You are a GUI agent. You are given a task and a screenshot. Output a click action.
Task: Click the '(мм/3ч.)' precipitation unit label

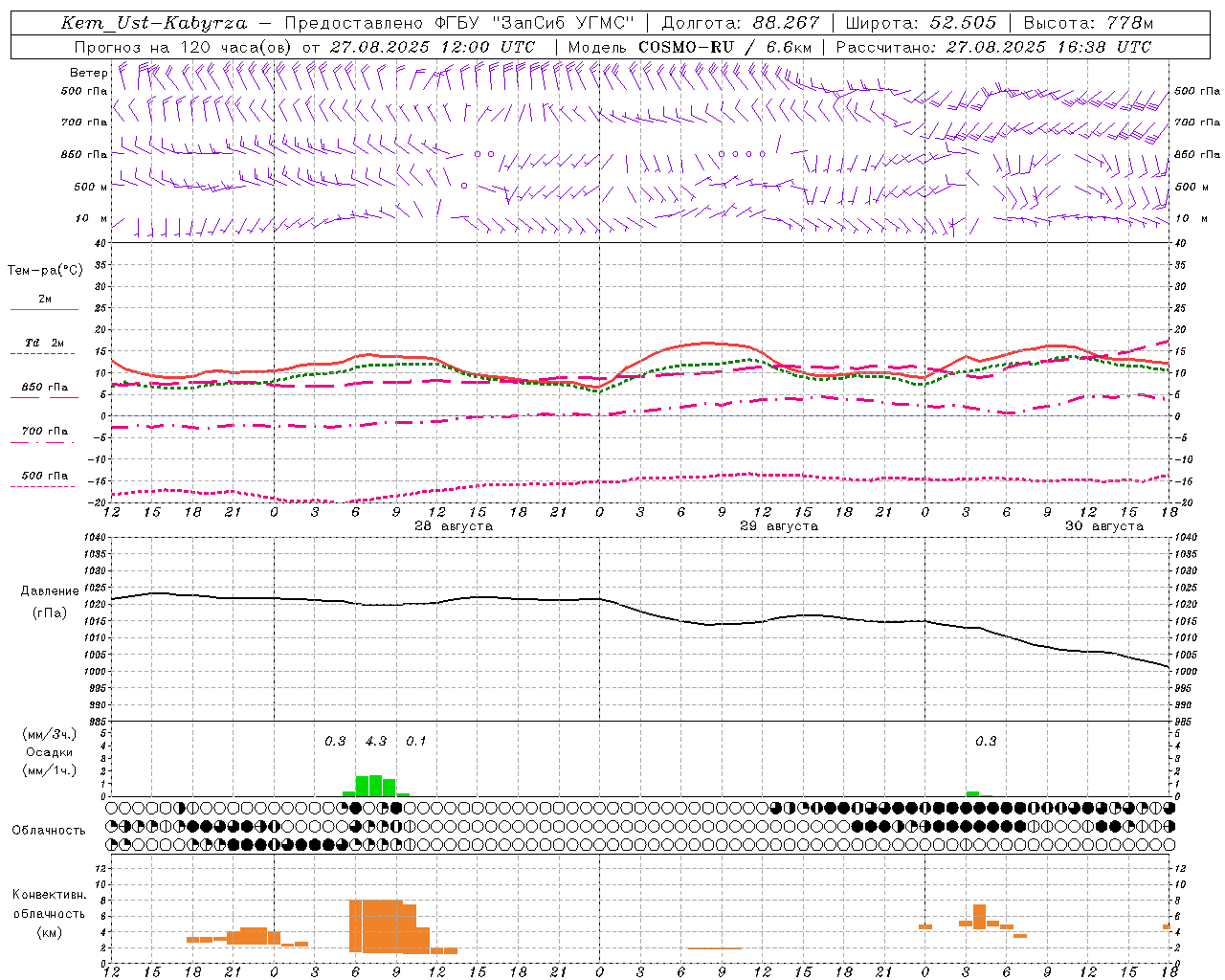(50, 735)
